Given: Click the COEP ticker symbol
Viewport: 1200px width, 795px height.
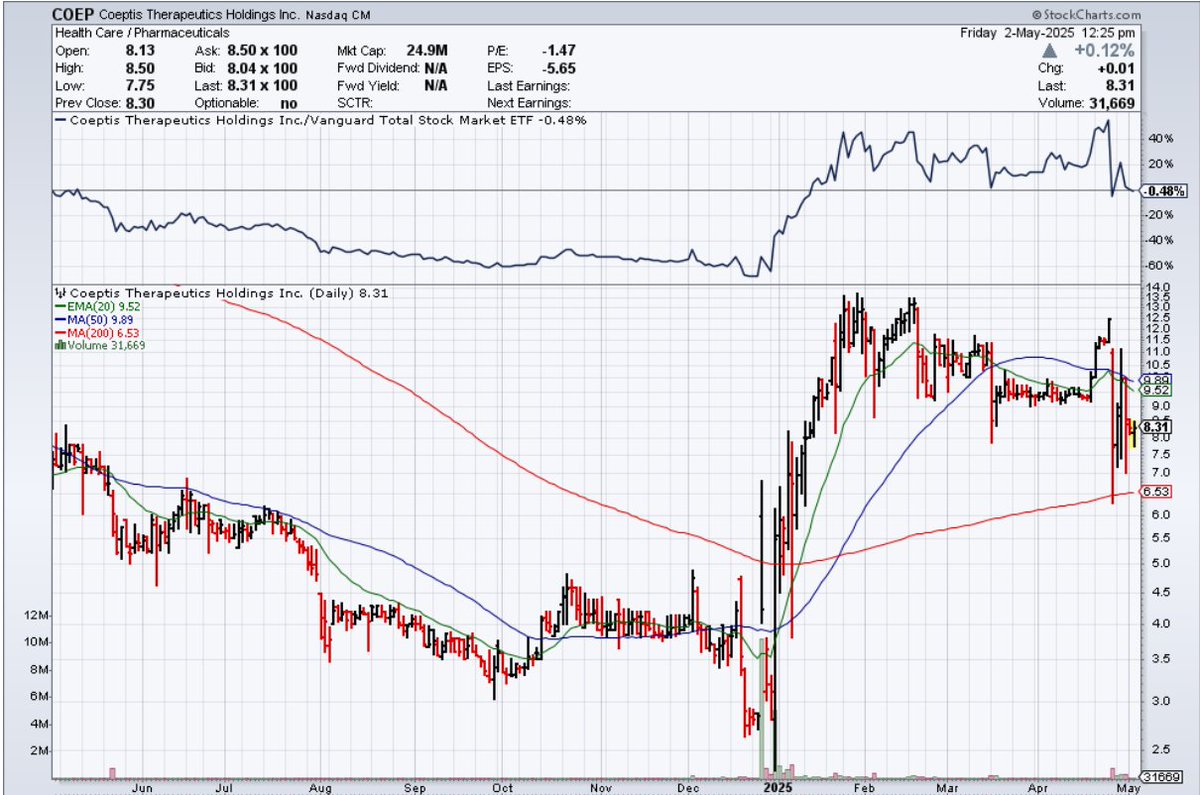Looking at the screenshot, I should click(75, 15).
